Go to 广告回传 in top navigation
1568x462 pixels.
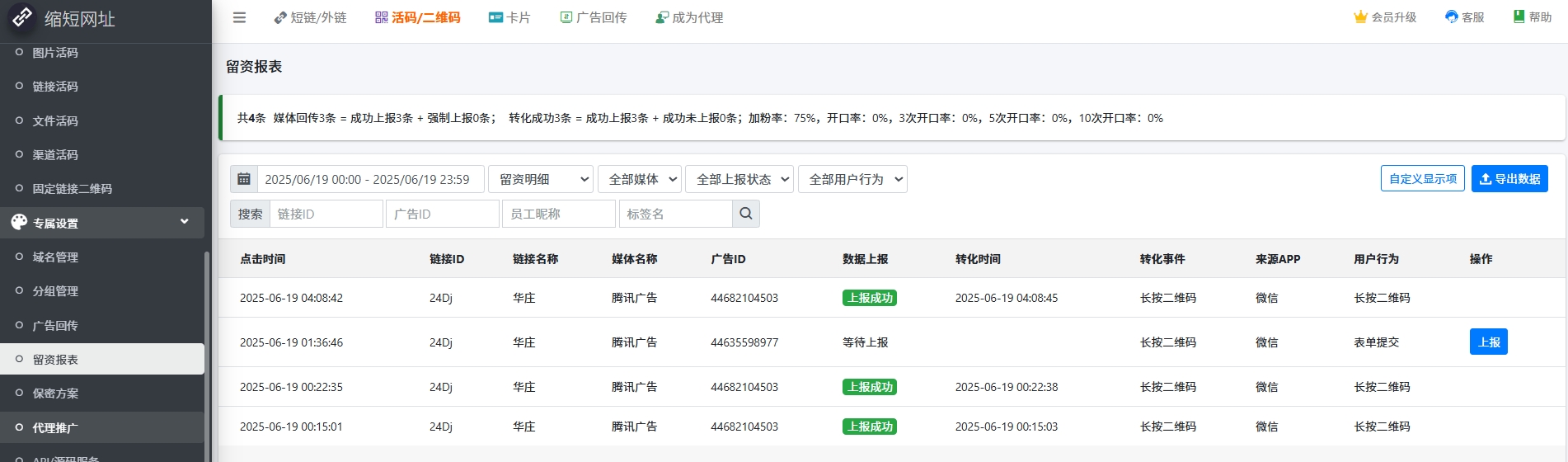point(594,17)
